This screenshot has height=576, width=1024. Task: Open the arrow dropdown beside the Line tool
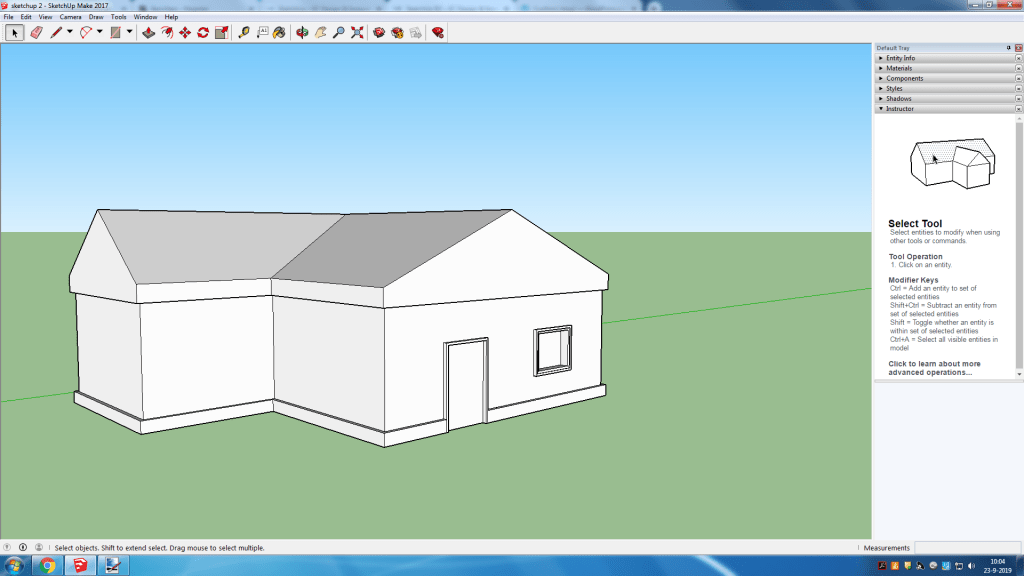[70, 33]
